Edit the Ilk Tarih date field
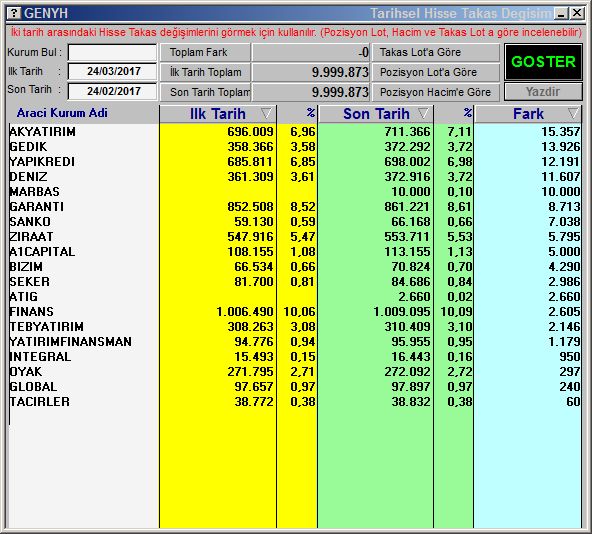Viewport: 592px width, 534px height. [112, 71]
